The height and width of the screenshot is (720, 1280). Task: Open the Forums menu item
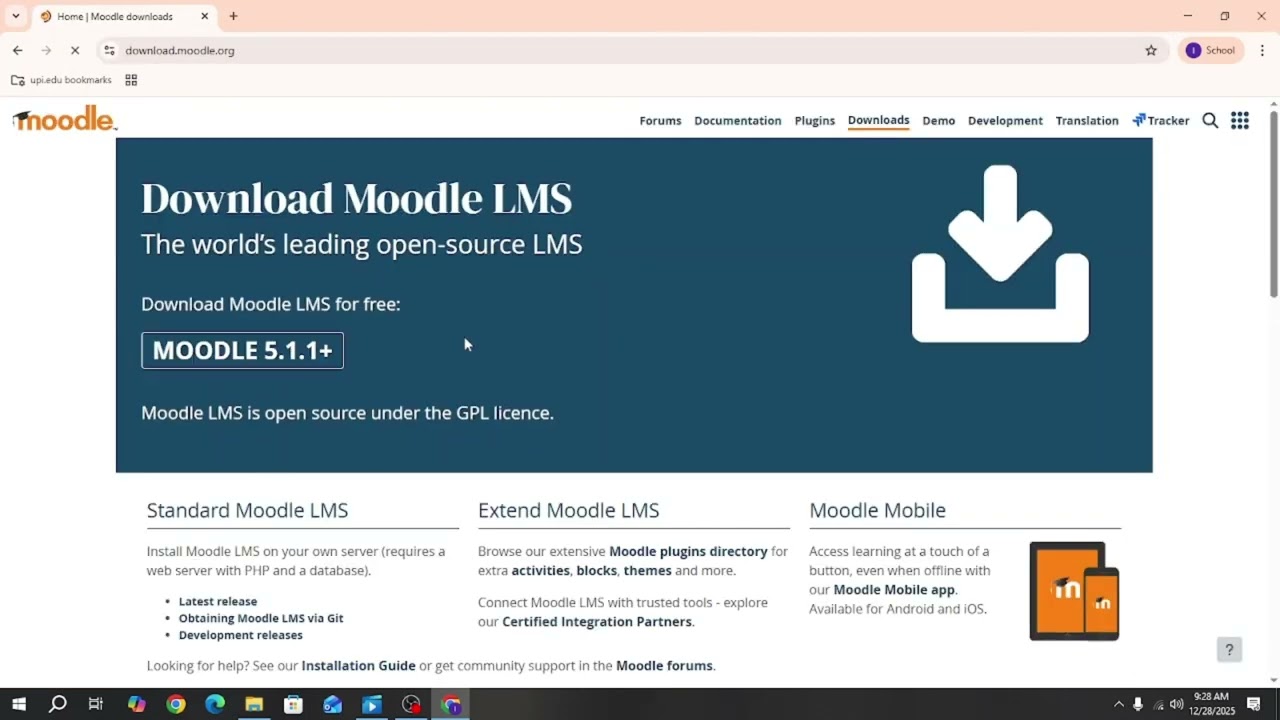point(660,120)
